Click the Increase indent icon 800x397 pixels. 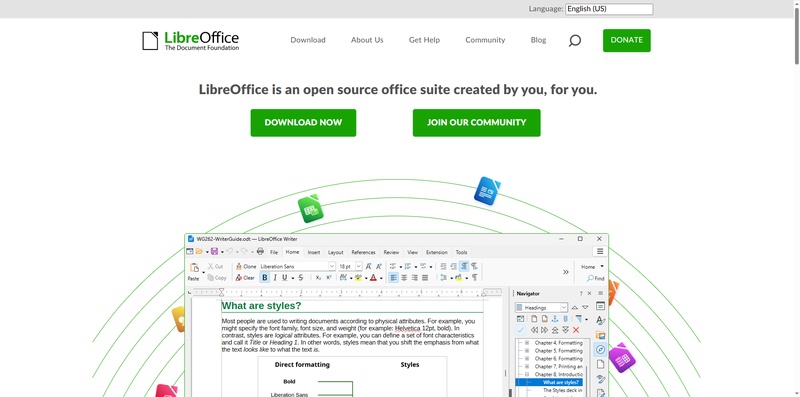point(443,266)
